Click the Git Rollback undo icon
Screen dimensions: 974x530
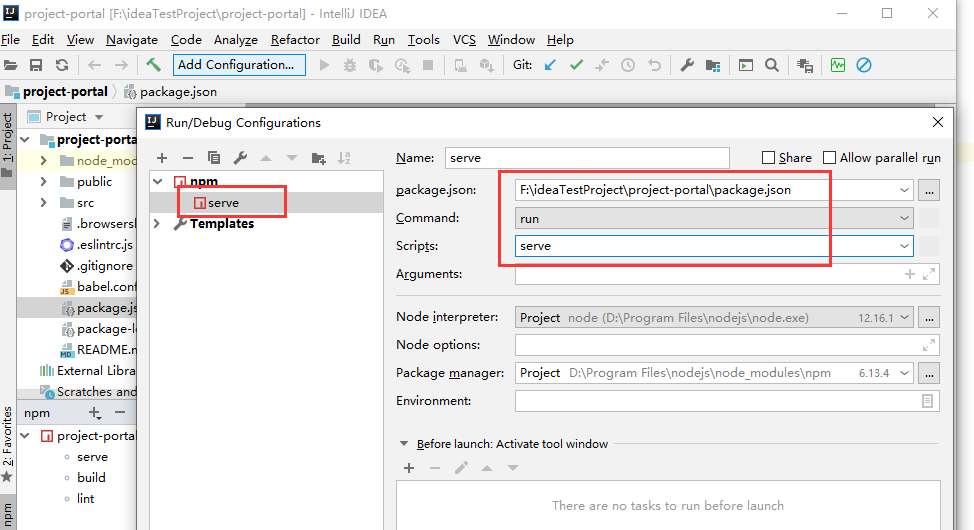654,65
